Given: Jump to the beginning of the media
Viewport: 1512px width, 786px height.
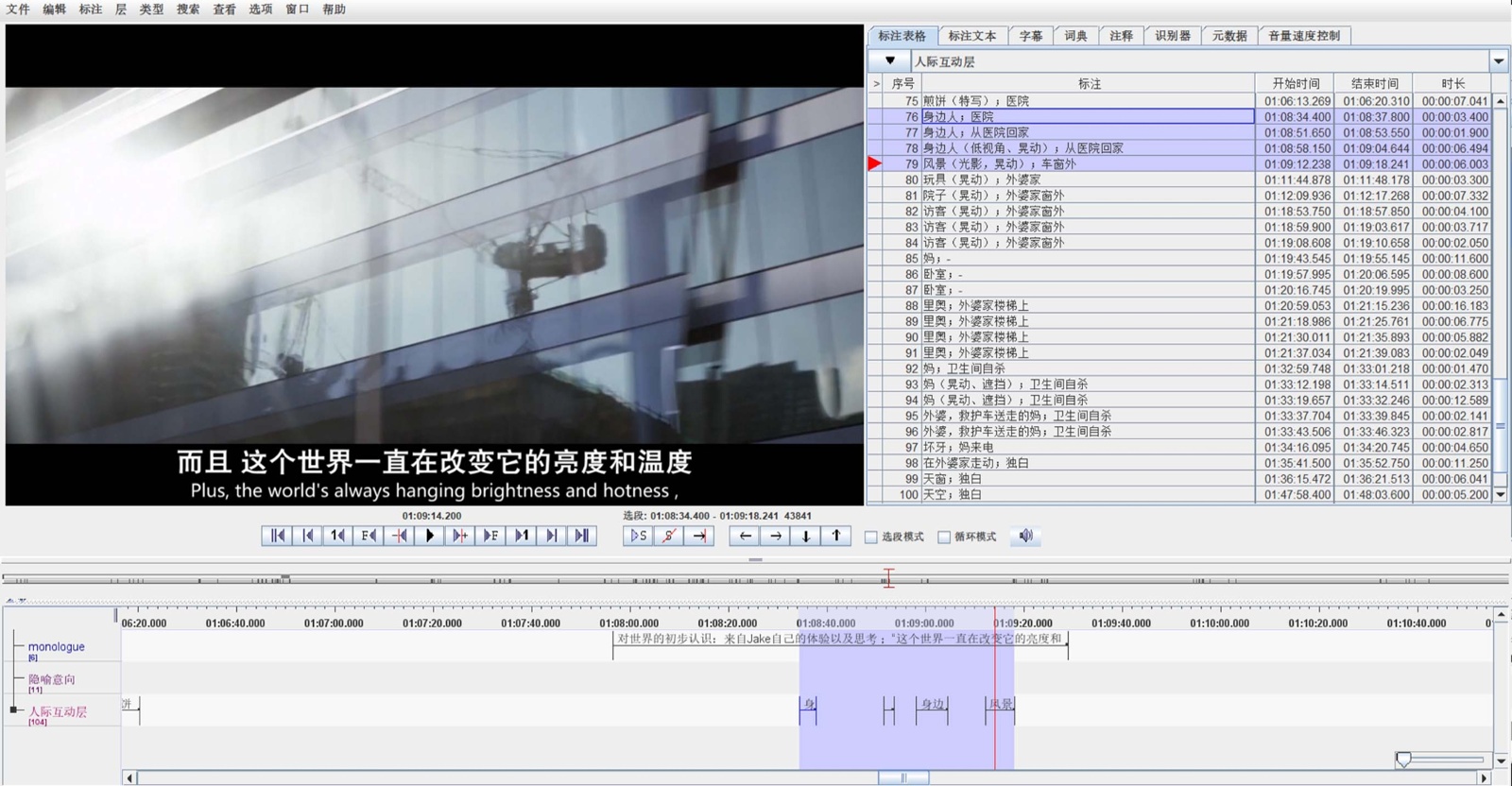Looking at the screenshot, I should [277, 536].
